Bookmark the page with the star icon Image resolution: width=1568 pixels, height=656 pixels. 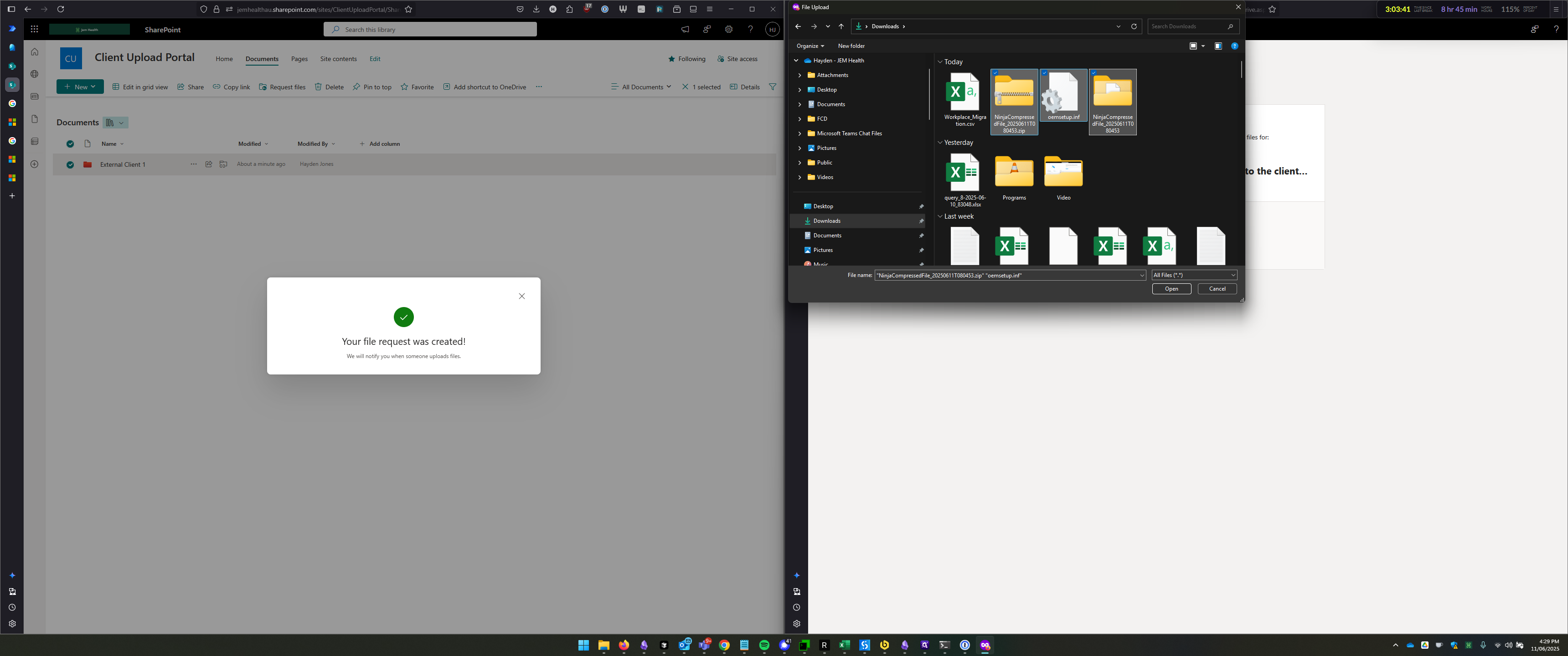[x=408, y=9]
